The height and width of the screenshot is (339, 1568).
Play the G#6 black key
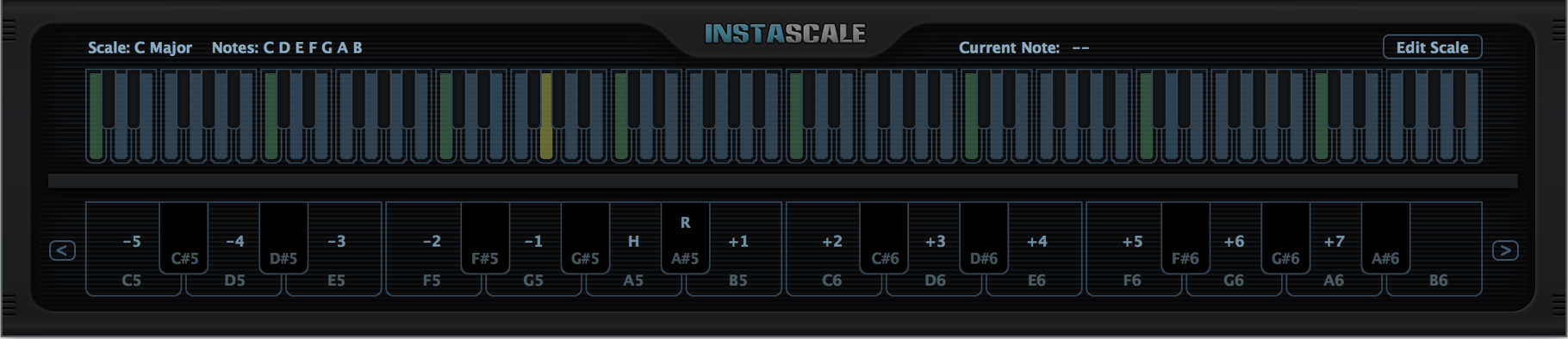pyautogui.click(x=1285, y=238)
